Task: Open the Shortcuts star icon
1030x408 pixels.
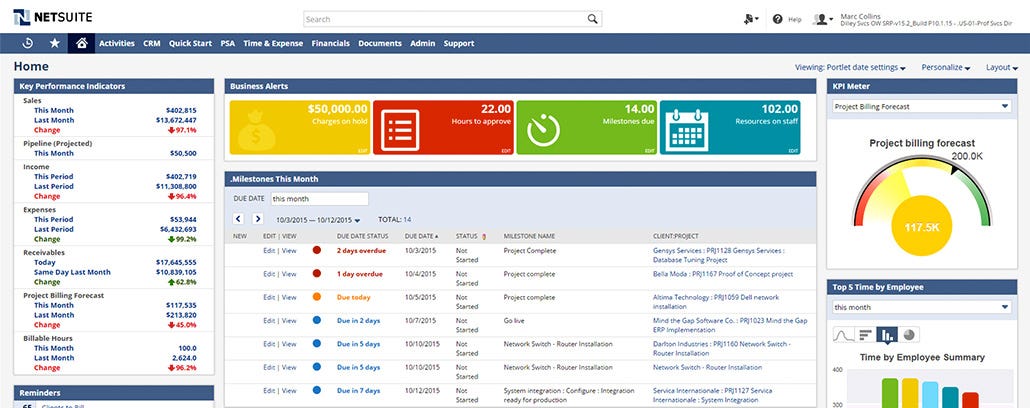Action: [55, 43]
